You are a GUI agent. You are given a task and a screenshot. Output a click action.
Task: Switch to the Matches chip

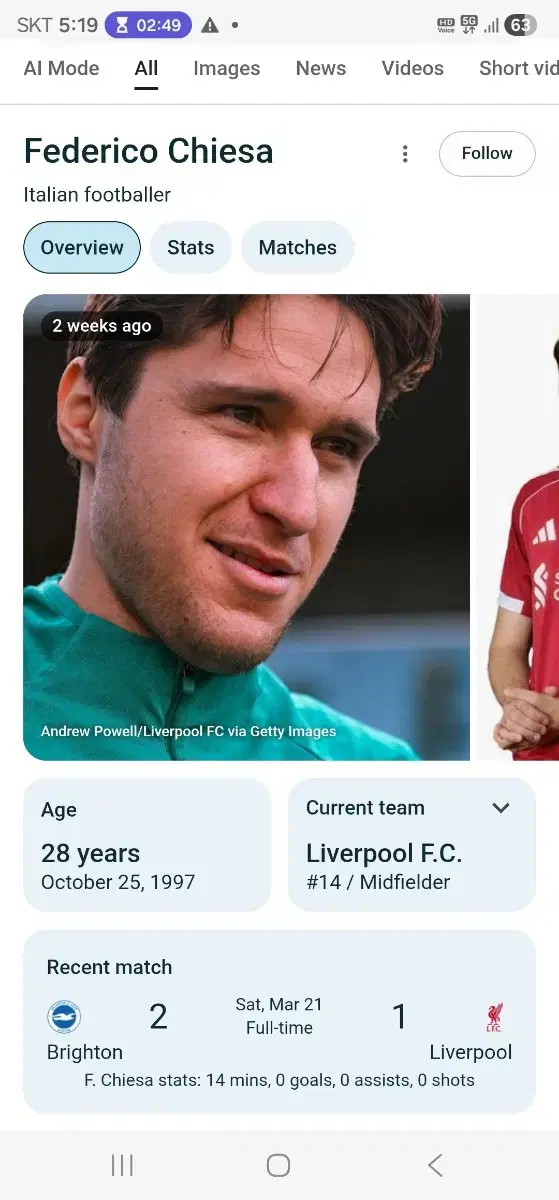click(x=298, y=247)
